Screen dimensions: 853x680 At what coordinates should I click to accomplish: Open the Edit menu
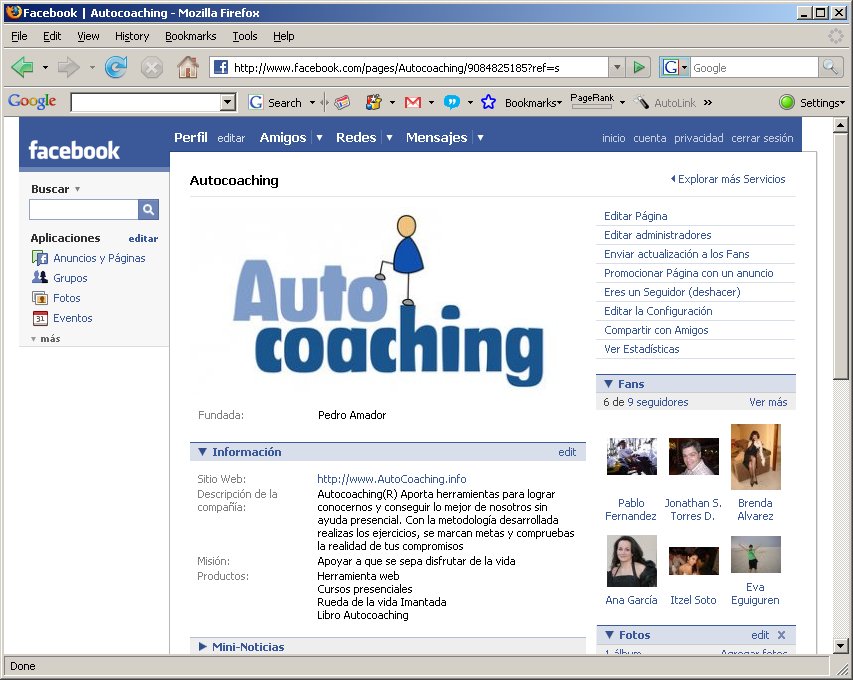coord(52,36)
